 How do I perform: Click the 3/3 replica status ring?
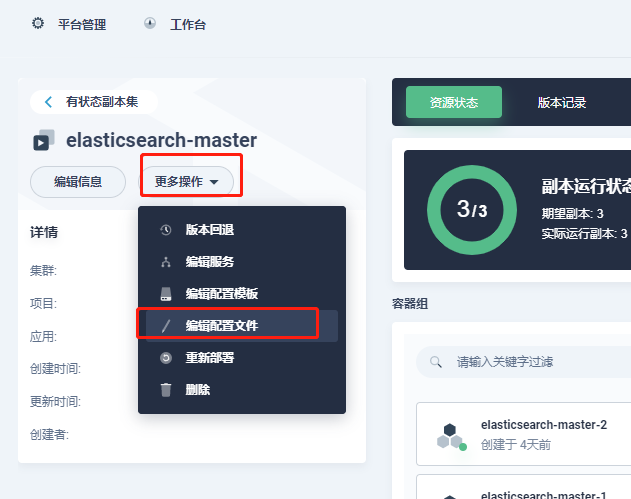point(472,210)
